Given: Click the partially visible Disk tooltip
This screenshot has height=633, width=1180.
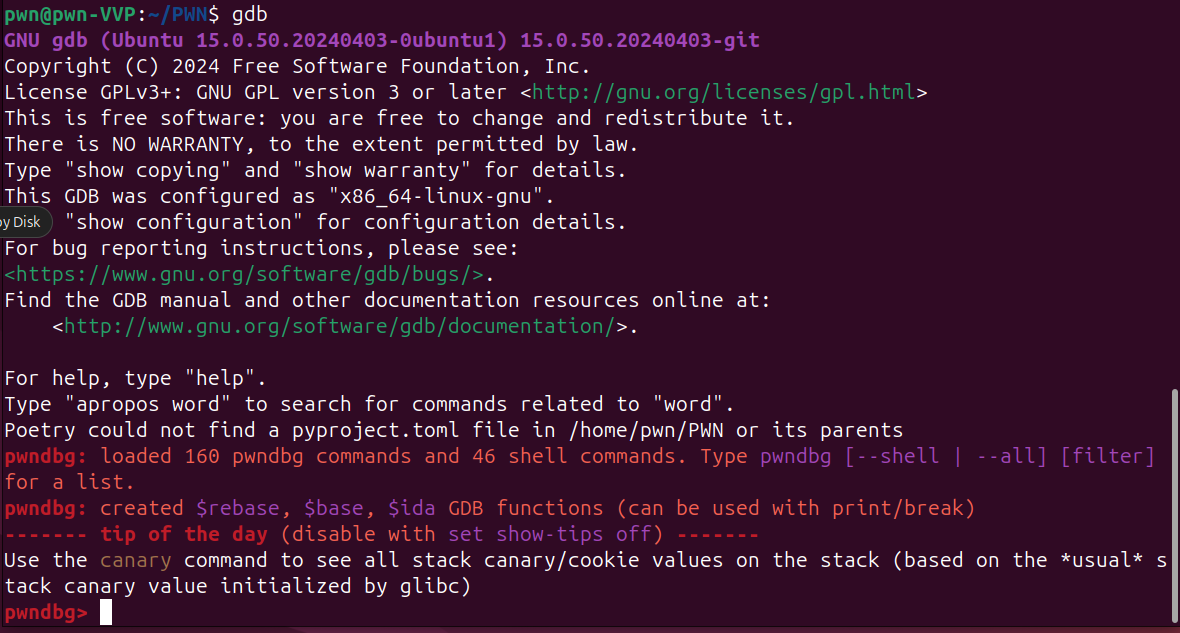Looking at the screenshot, I should tap(20, 222).
